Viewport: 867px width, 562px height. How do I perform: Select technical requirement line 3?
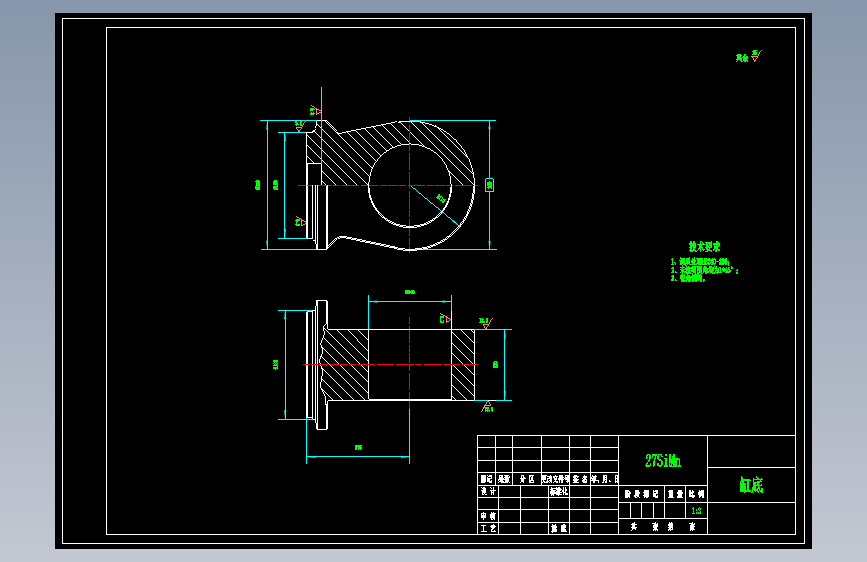pos(688,278)
